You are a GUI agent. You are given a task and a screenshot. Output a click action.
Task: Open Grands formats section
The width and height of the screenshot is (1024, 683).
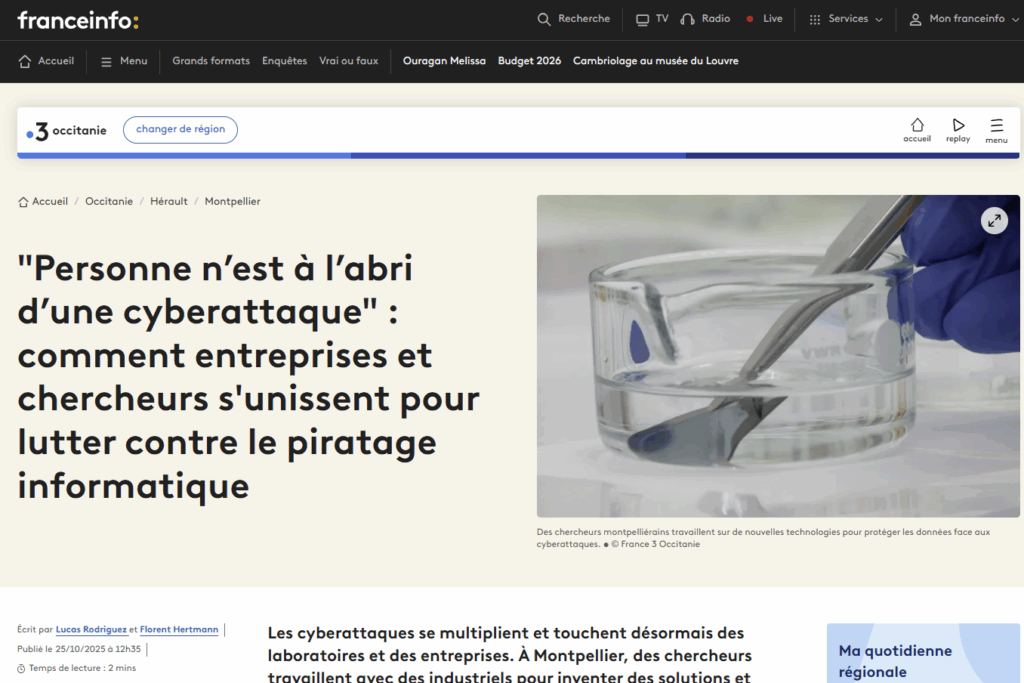coord(211,61)
